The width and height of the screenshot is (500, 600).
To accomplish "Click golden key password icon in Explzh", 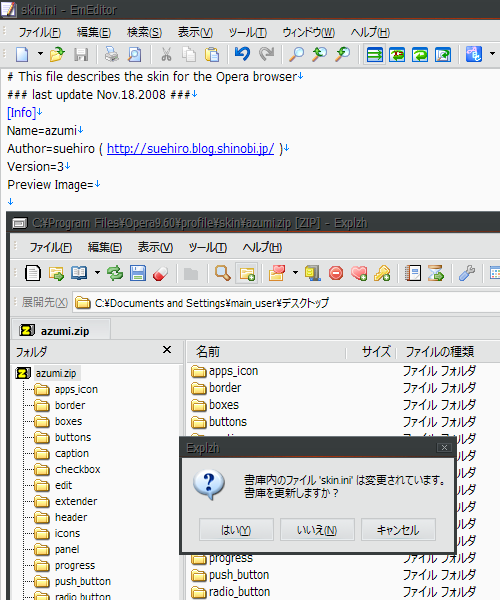I will [x=382, y=273].
